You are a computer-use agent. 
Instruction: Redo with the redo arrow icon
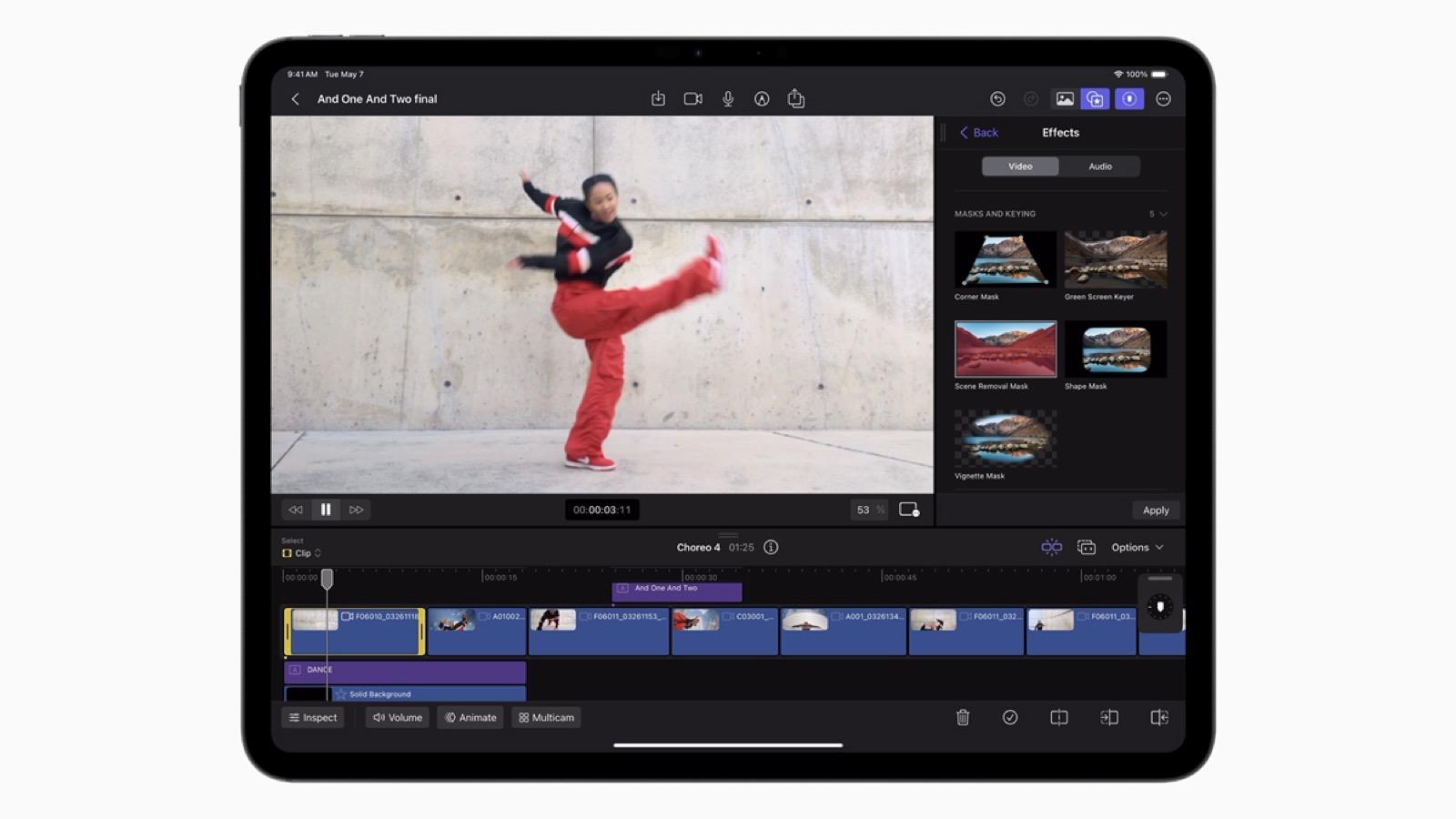click(x=1031, y=99)
